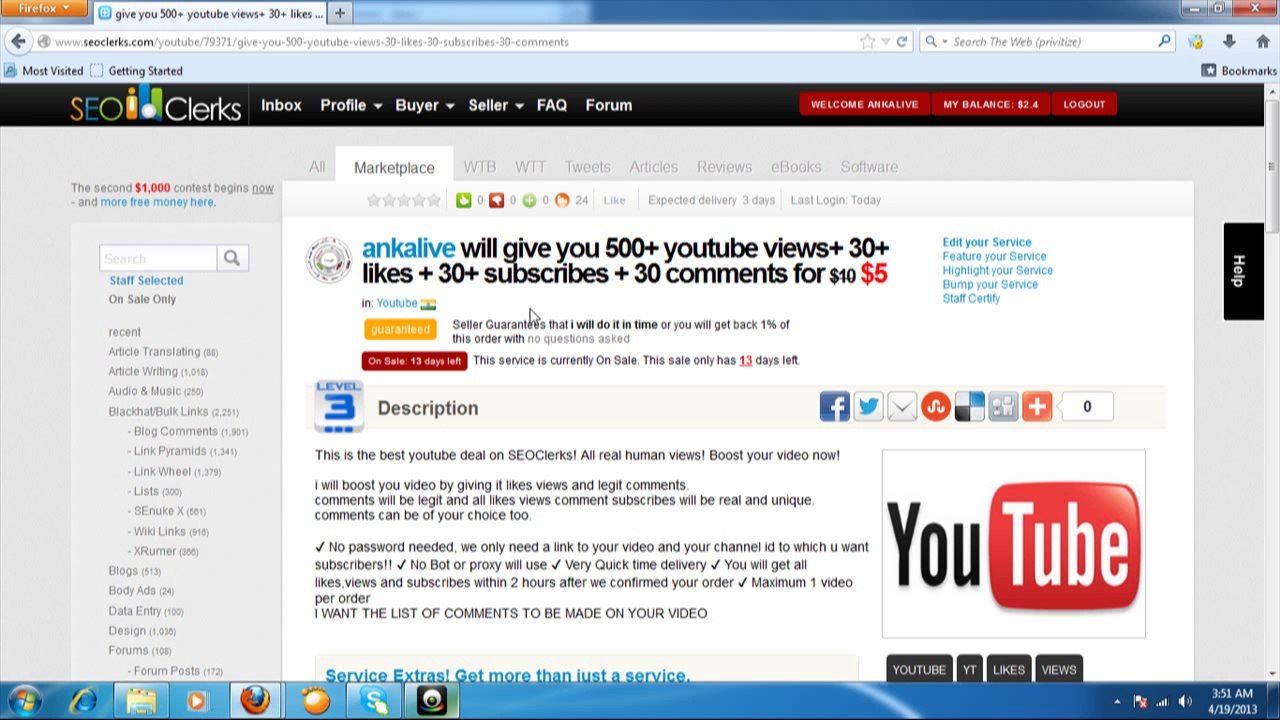Share the service on Twitter
Image resolution: width=1280 pixels, height=720 pixels.
click(x=868, y=407)
